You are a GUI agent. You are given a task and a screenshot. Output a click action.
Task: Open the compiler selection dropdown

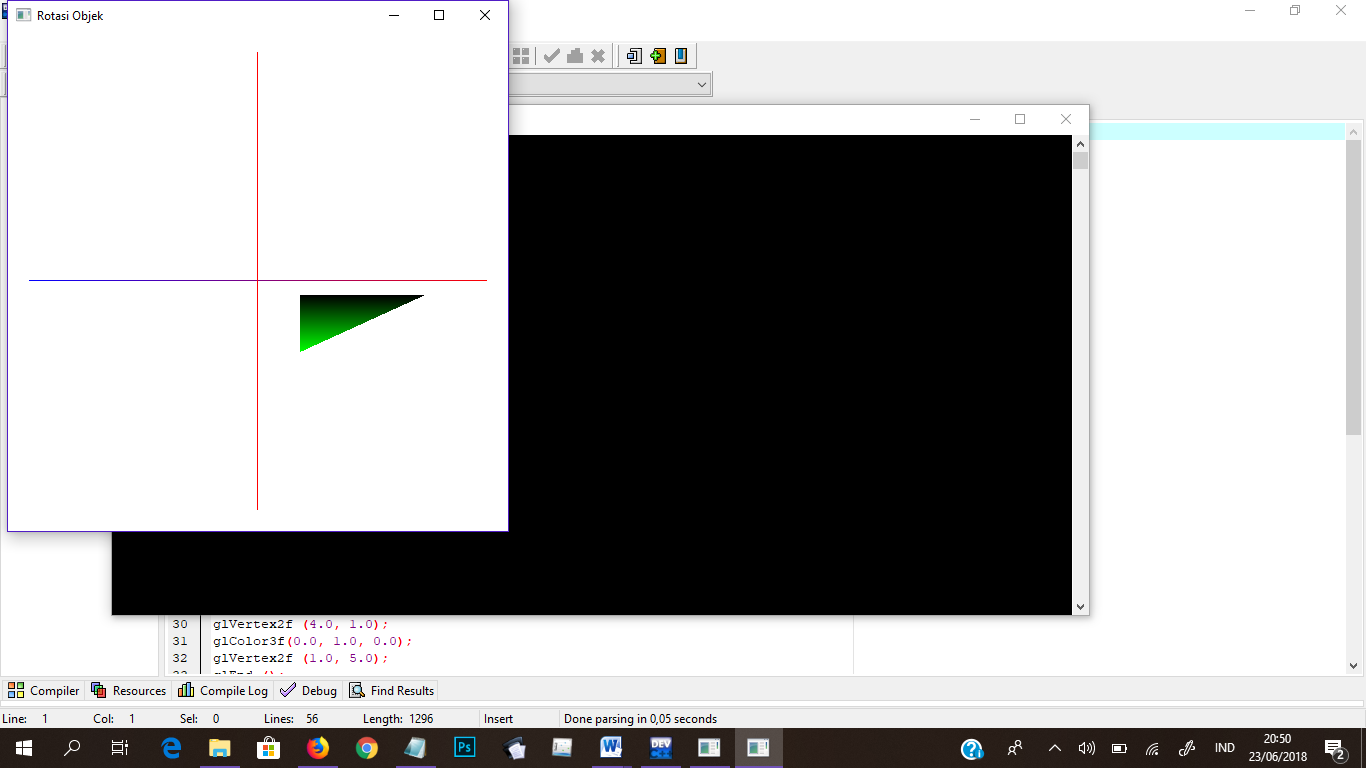[700, 84]
